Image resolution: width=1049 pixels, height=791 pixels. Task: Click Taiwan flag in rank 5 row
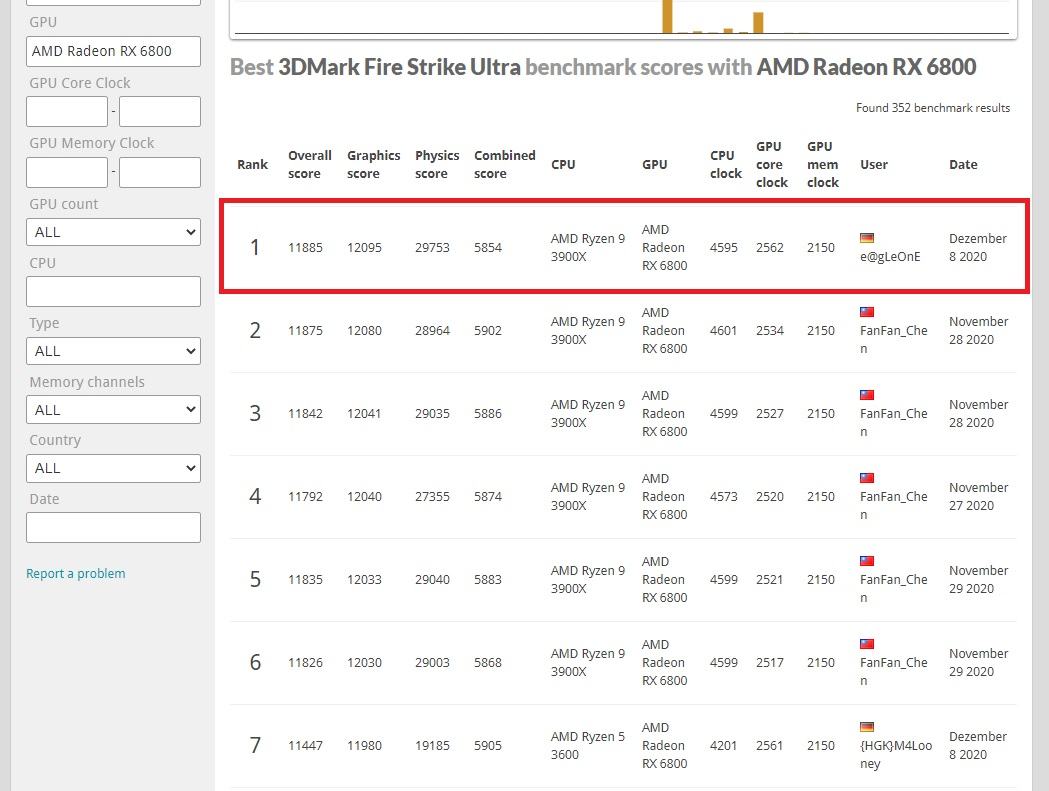tap(867, 561)
